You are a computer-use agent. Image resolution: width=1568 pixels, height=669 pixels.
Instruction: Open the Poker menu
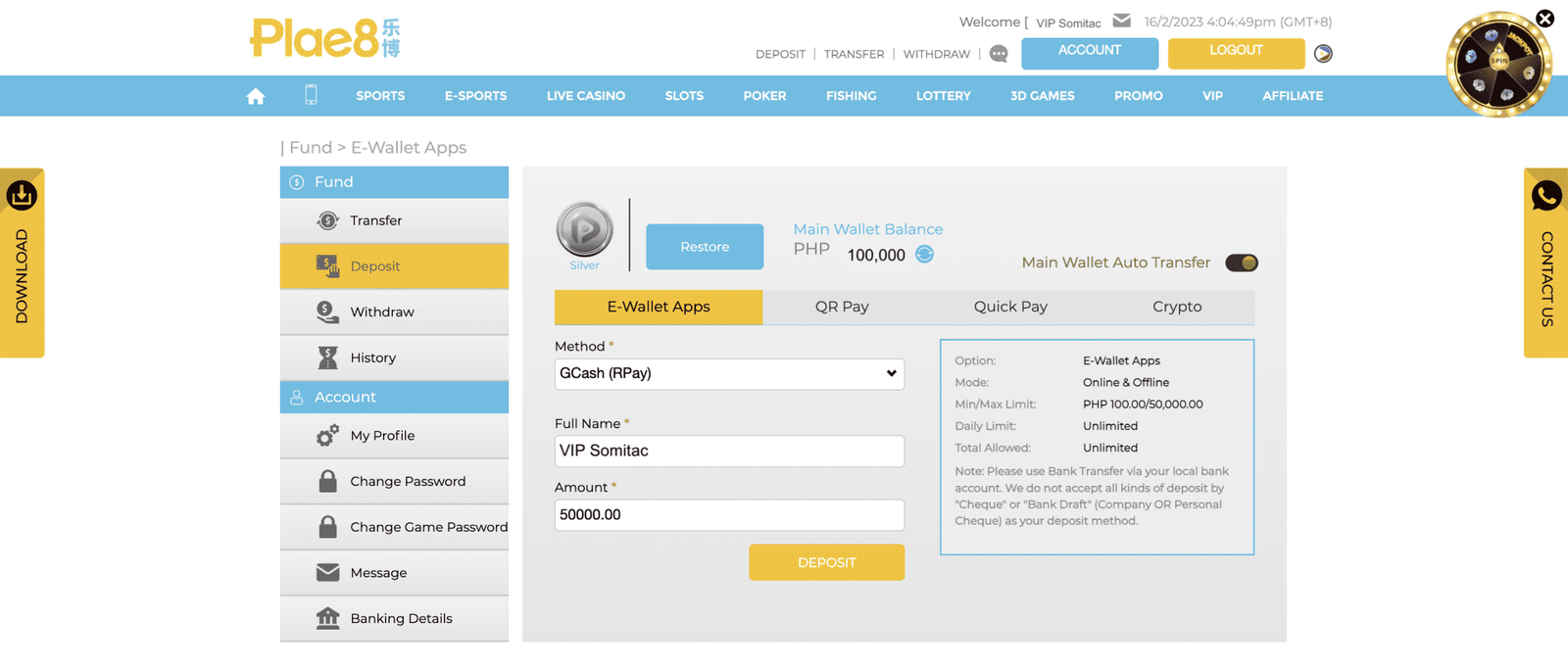(x=764, y=96)
